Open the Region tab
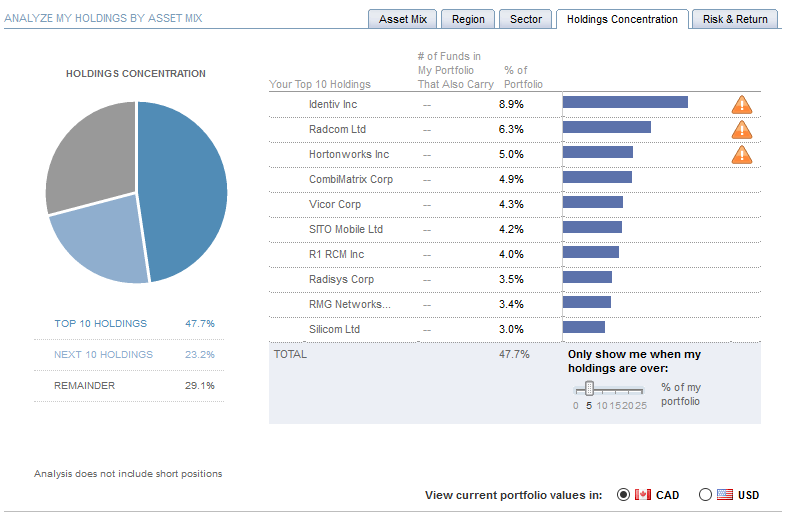This screenshot has height=522, width=789. tap(468, 19)
